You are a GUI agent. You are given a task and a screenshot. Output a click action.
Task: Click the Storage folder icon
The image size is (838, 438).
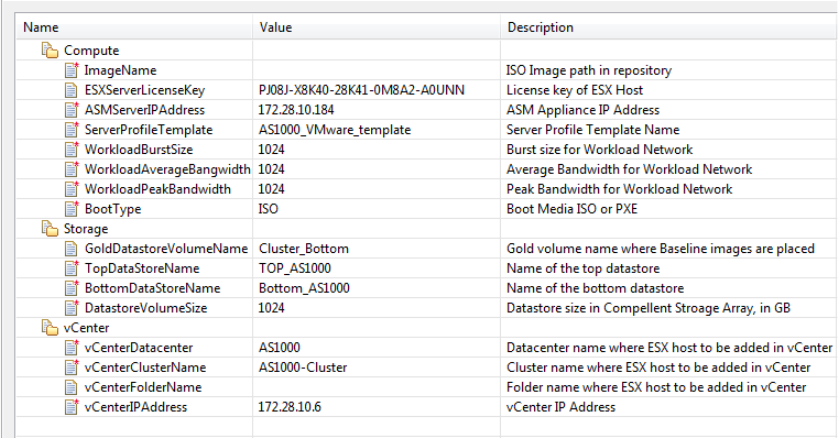point(50,229)
